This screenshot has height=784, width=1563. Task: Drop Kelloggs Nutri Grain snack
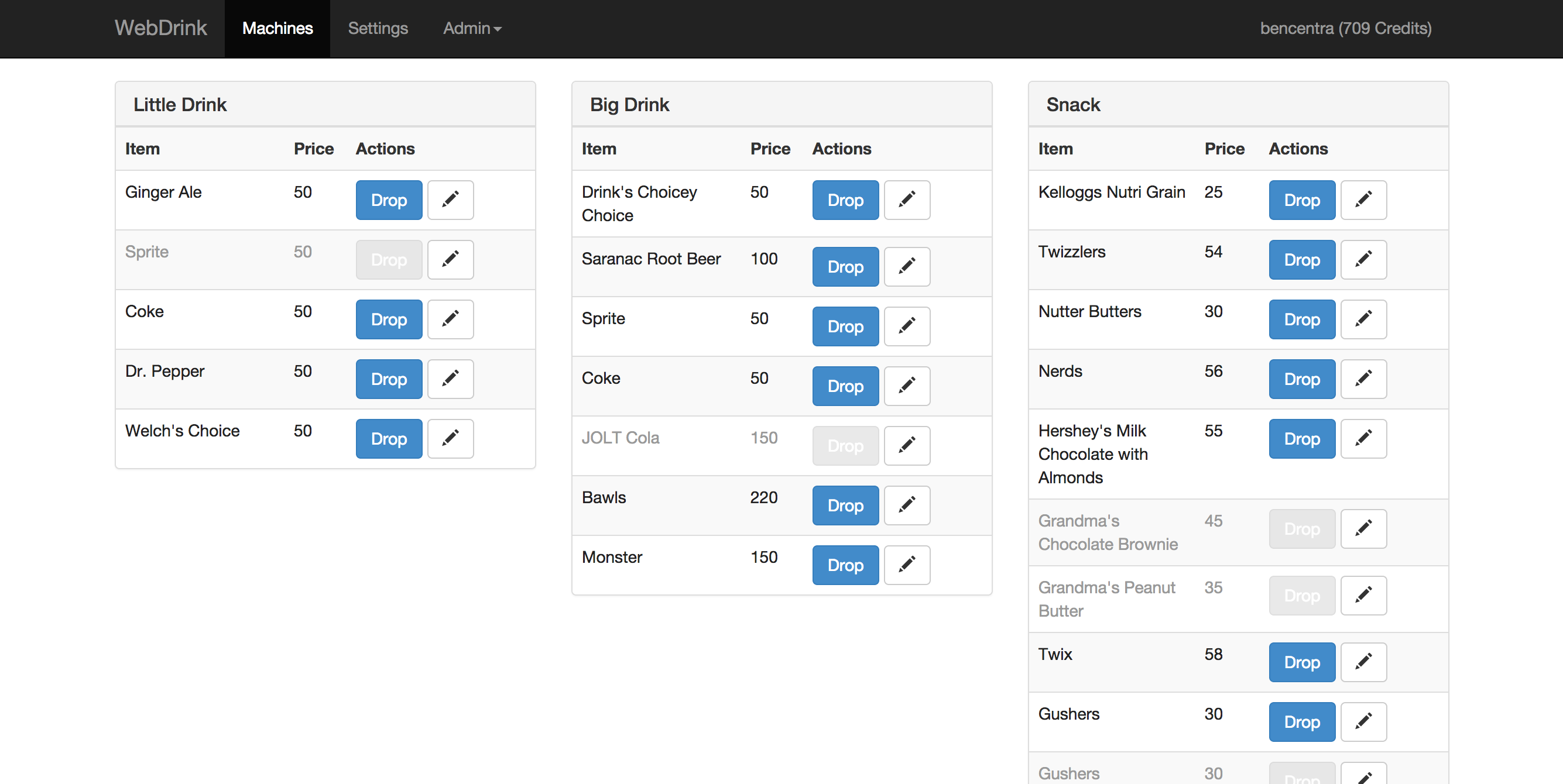pyautogui.click(x=1302, y=200)
